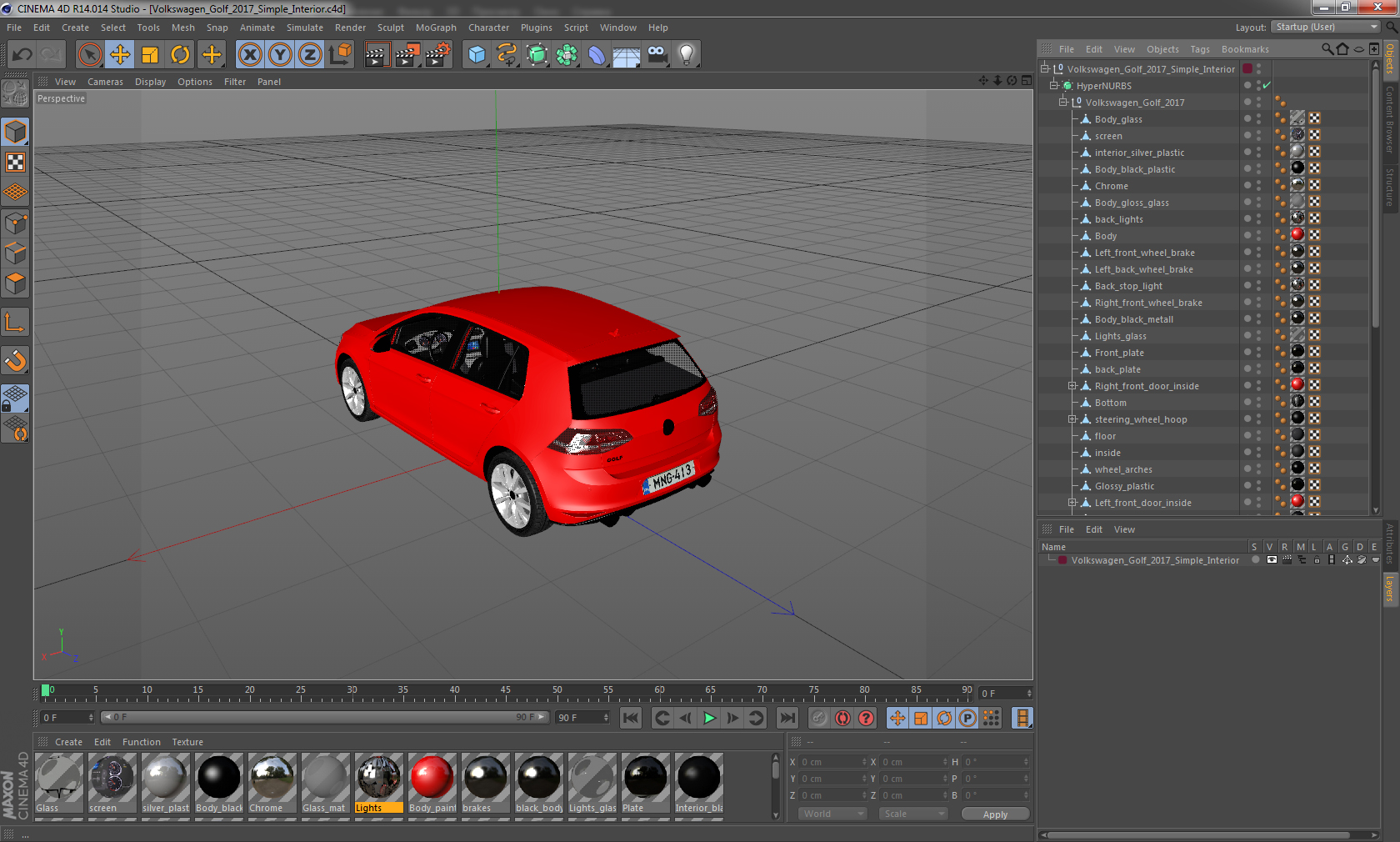Toggle Z axis lock
Screen dimensions: 1400x842
point(310,55)
